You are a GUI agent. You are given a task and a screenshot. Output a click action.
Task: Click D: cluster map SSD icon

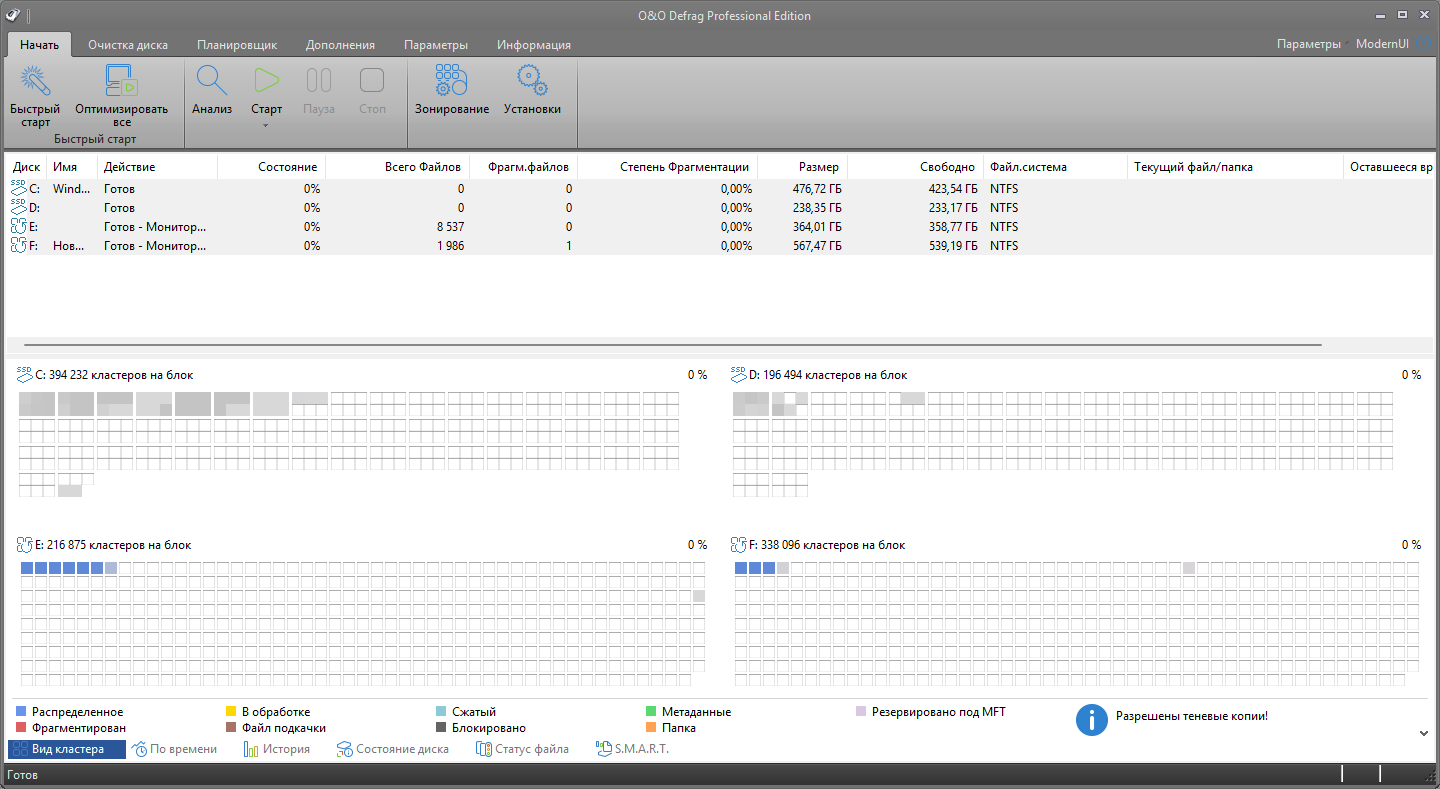click(x=739, y=374)
